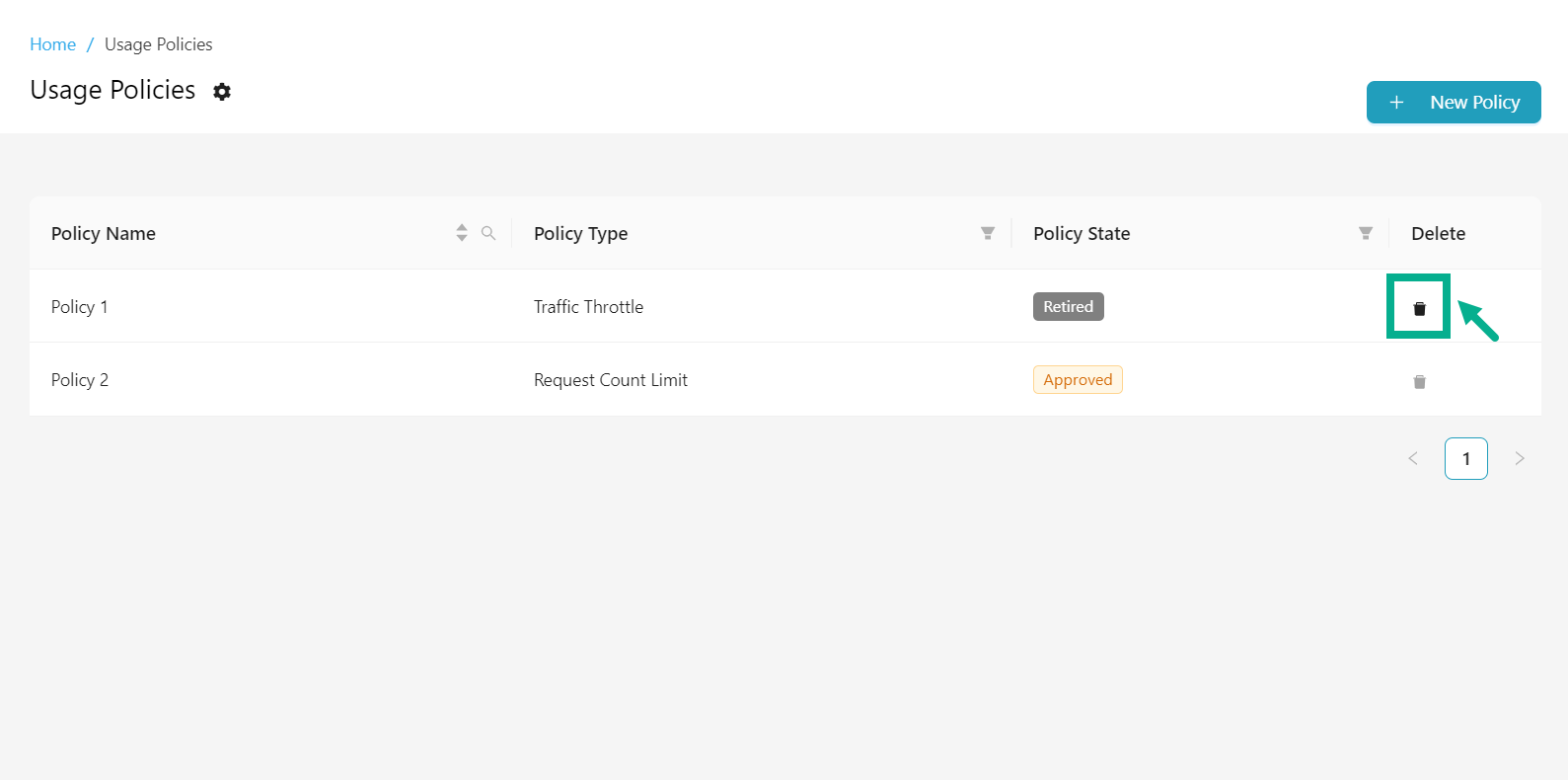Image resolution: width=1568 pixels, height=780 pixels.
Task: Open the Policy Type filter funnel
Action: pos(987,233)
